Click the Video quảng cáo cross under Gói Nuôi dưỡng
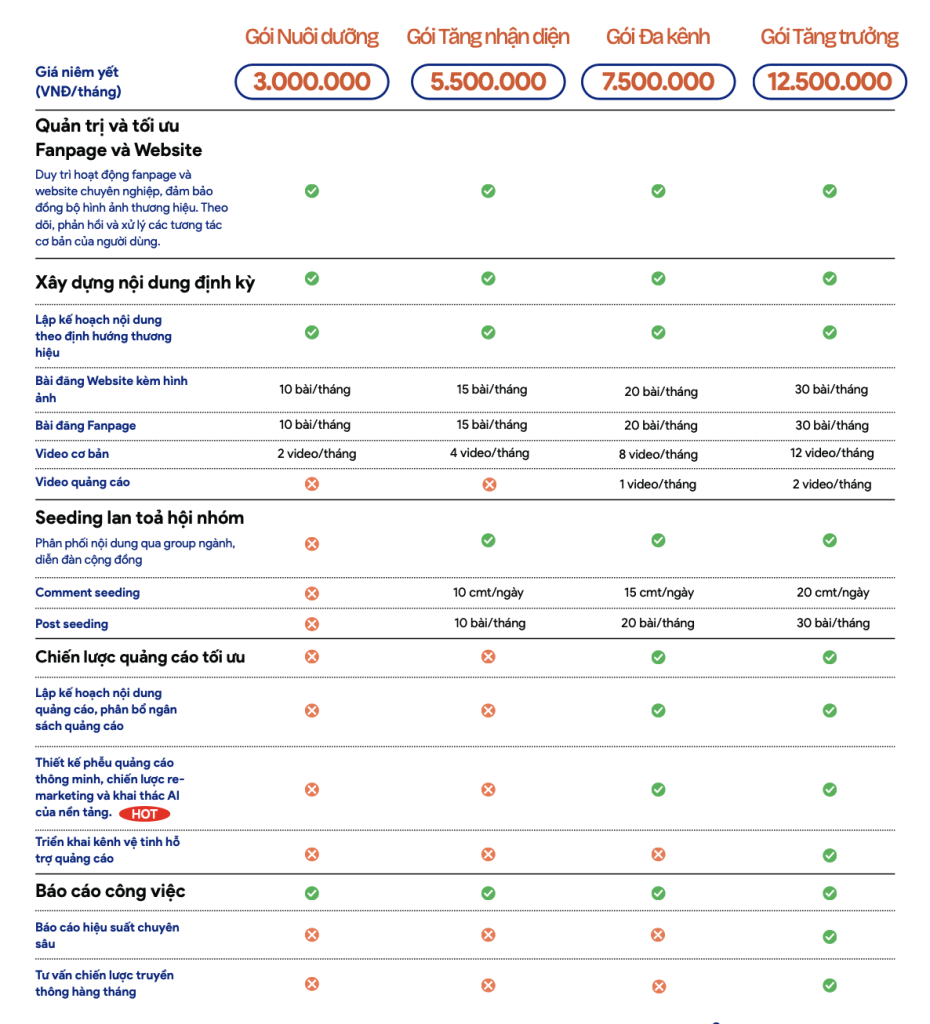 click(312, 484)
